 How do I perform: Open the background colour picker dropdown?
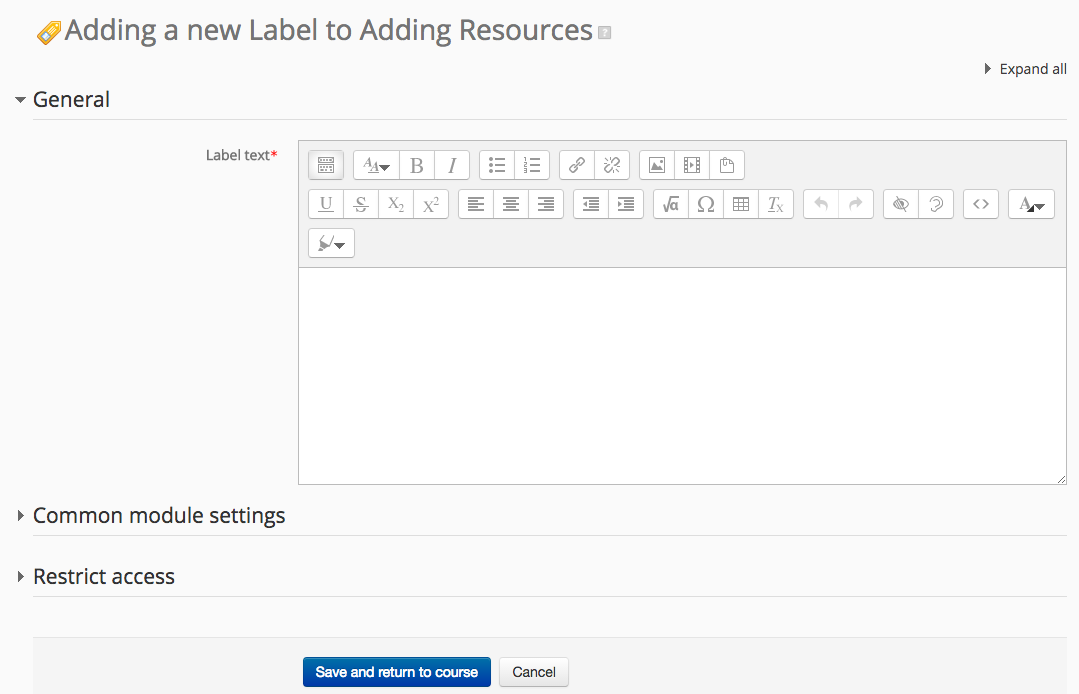click(x=331, y=243)
